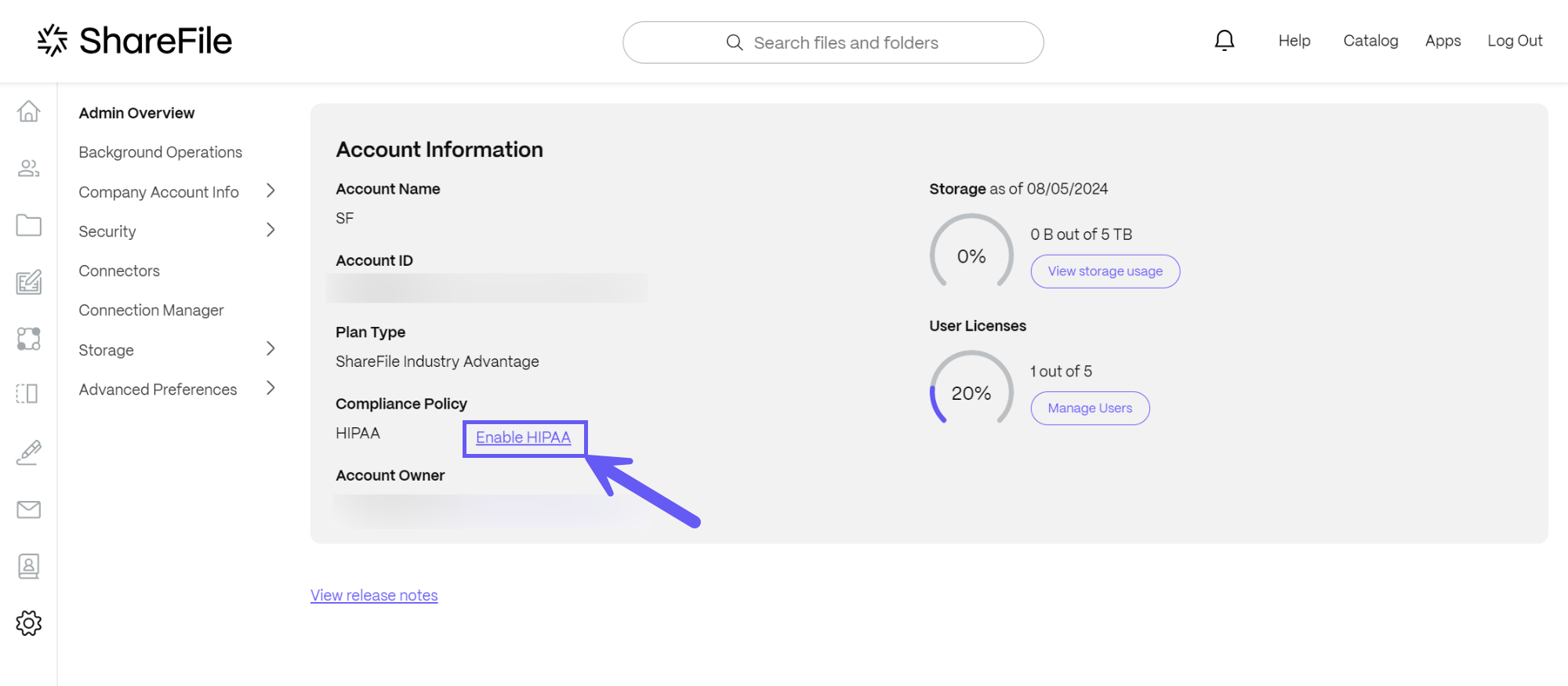Open the Home icon in sidebar
Viewport: 1568px width, 686px height.
(28, 111)
